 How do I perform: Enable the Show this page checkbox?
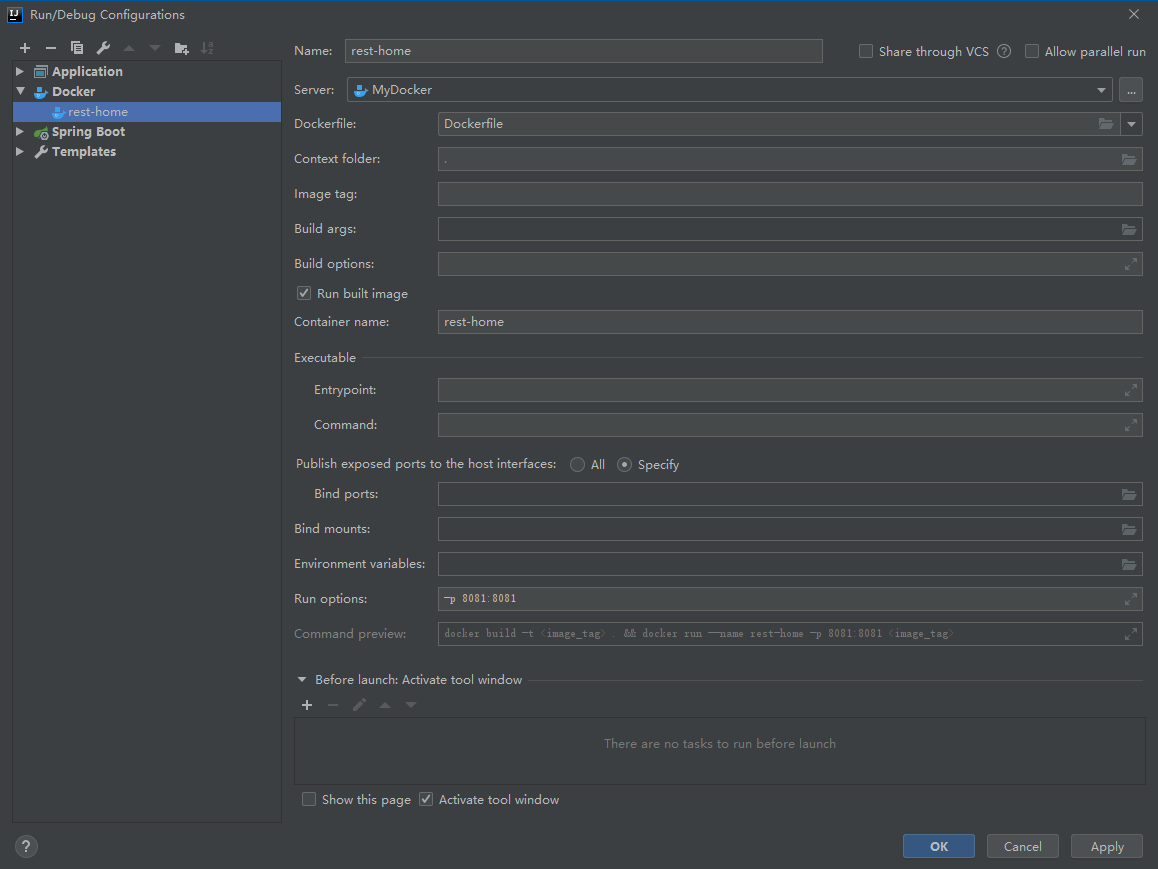[309, 800]
